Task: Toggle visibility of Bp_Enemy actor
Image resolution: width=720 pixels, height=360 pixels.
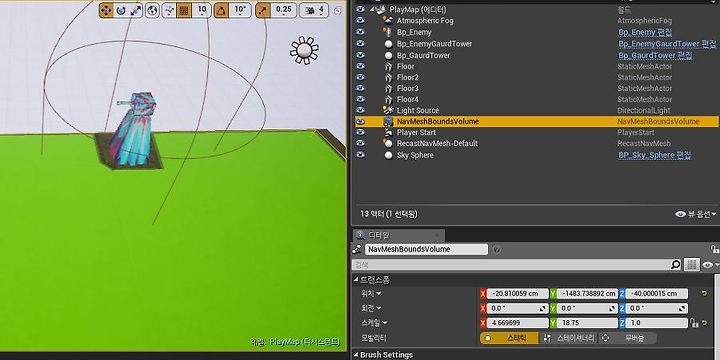Action: (360, 32)
